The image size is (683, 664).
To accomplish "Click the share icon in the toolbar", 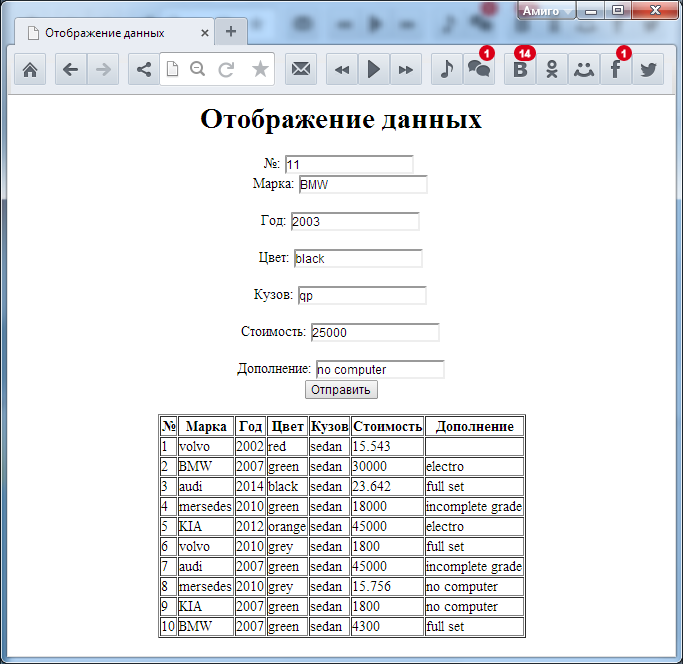I will pyautogui.click(x=144, y=69).
